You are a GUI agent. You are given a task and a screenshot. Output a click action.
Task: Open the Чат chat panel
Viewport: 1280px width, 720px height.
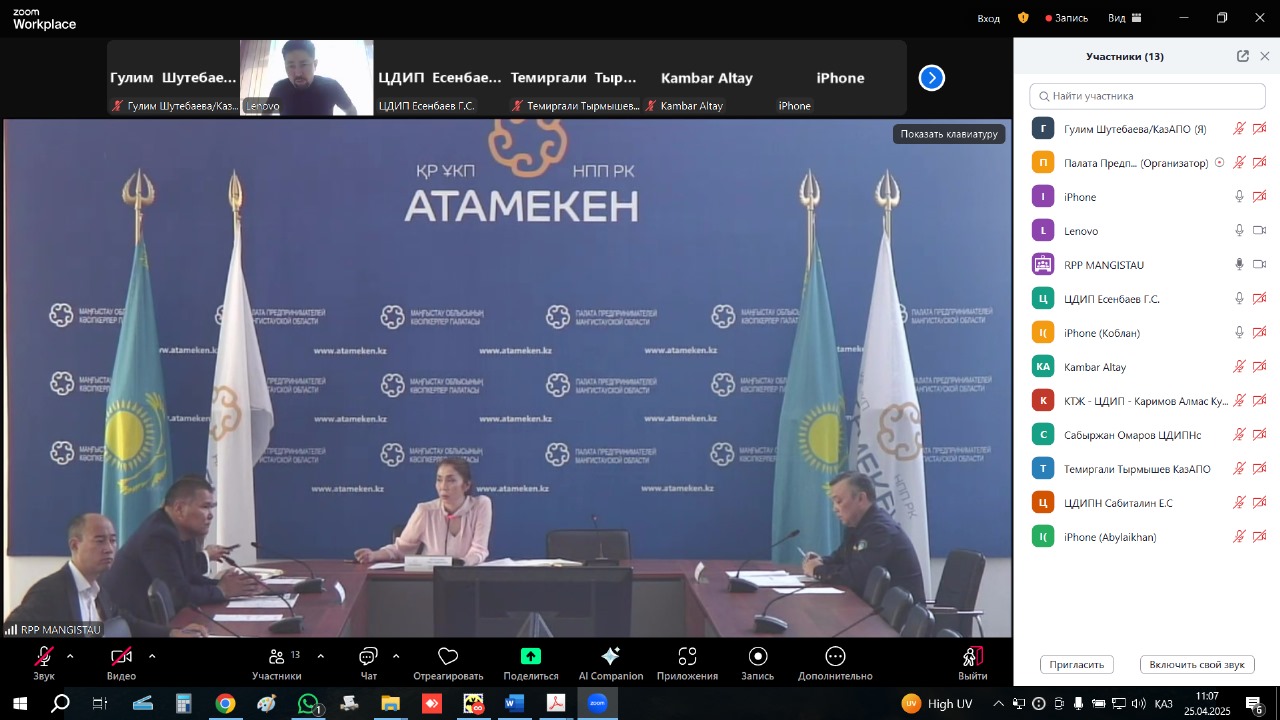pyautogui.click(x=369, y=664)
